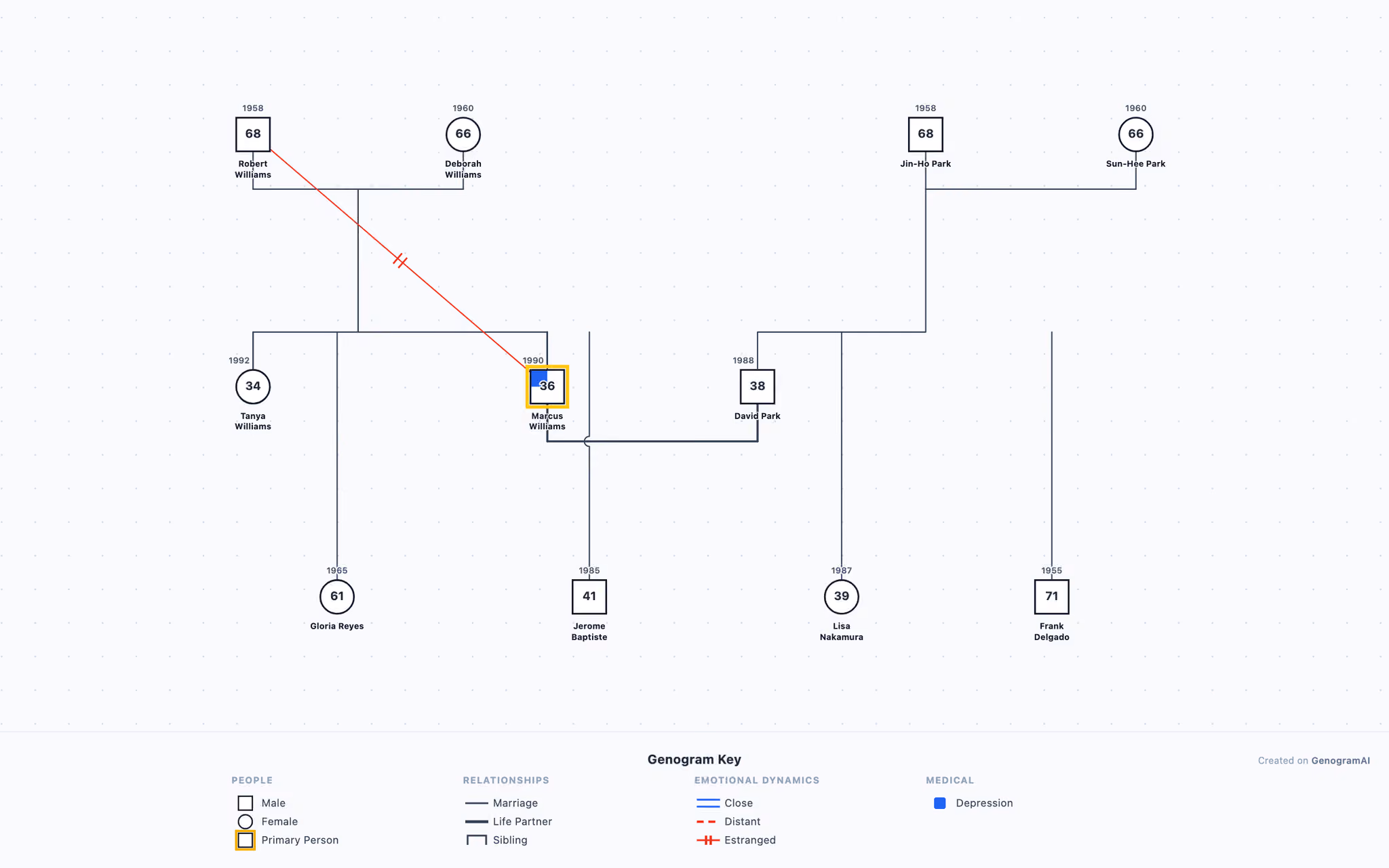Click birth year 1987 above Lisa Nakamura

tap(842, 571)
